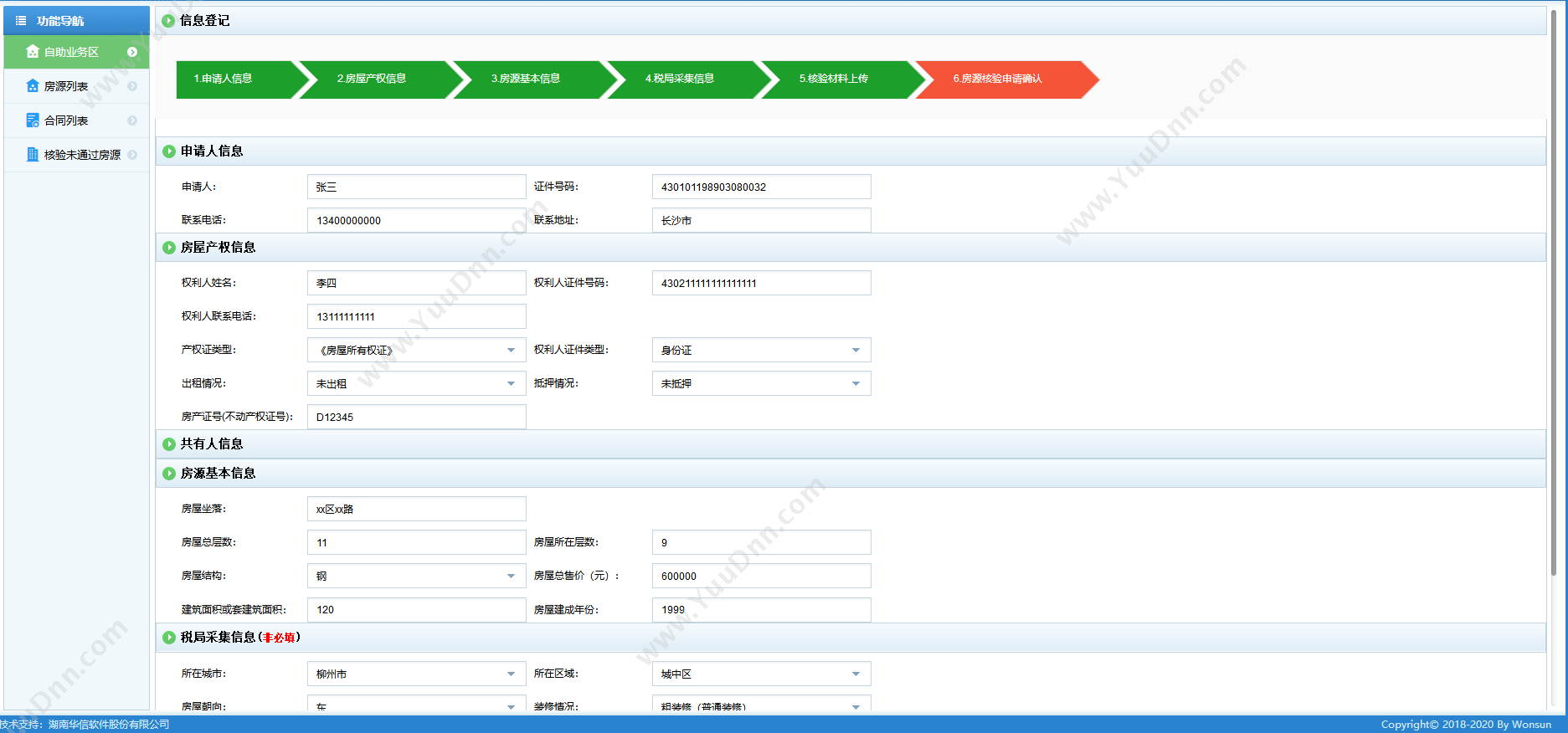Click the 房屋坐落 input field
The width and height of the screenshot is (1568, 733).
[x=417, y=509]
